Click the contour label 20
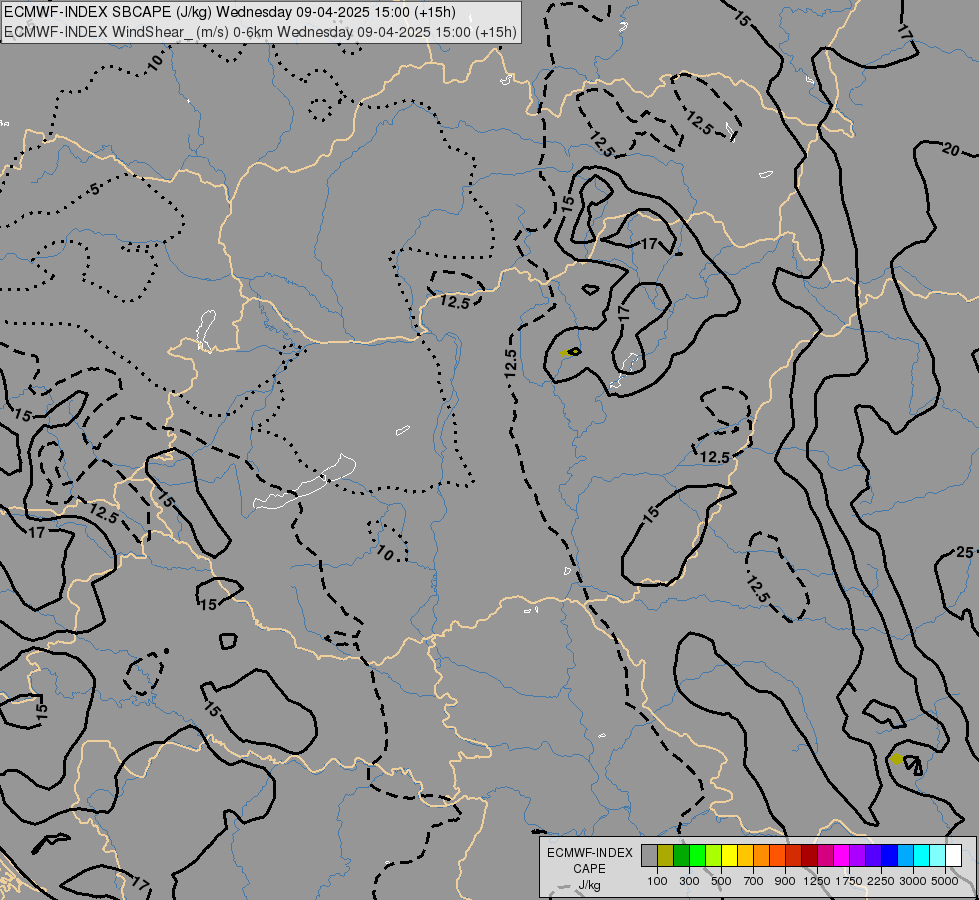 coord(950,150)
